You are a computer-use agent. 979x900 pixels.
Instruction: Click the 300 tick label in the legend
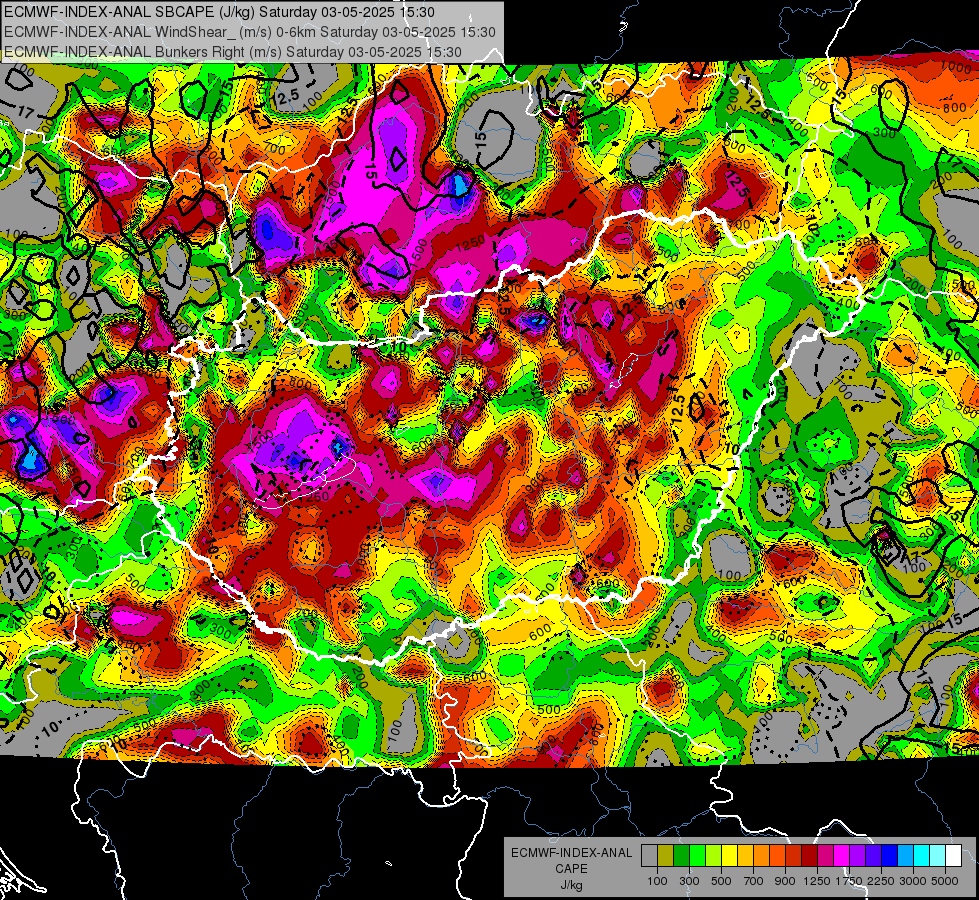tap(689, 881)
